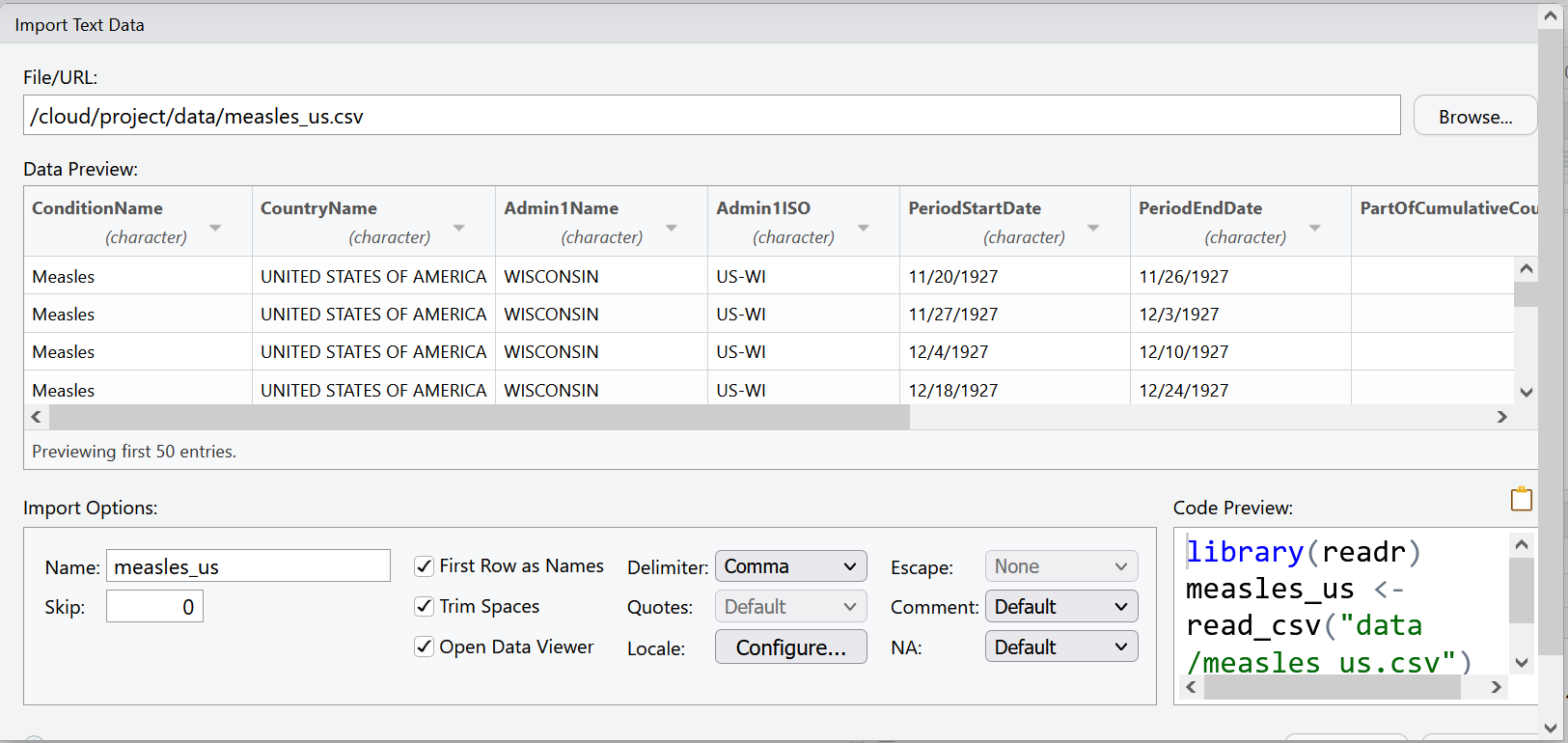Open locale Configure... dialog
1568x743 pixels.
click(x=790, y=647)
